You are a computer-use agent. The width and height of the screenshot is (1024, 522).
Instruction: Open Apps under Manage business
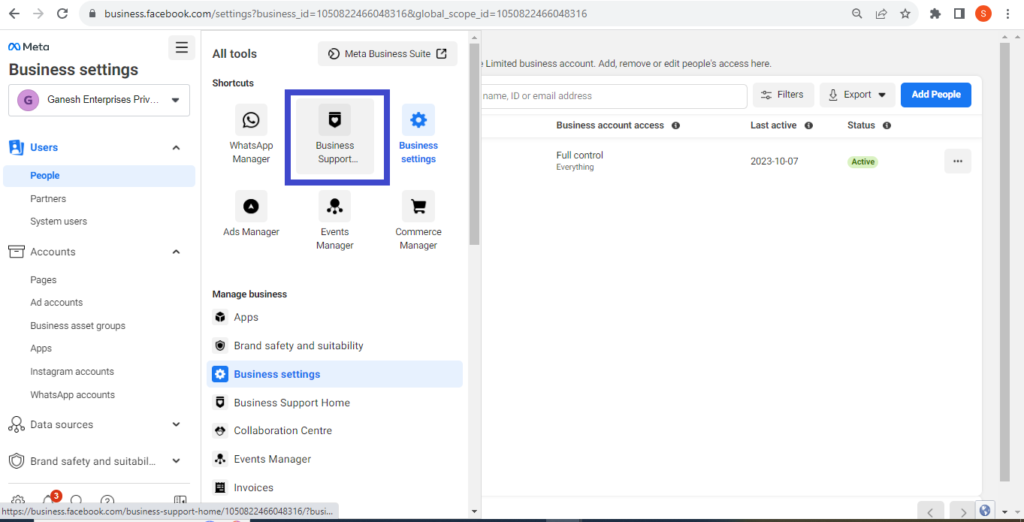coord(334,318)
